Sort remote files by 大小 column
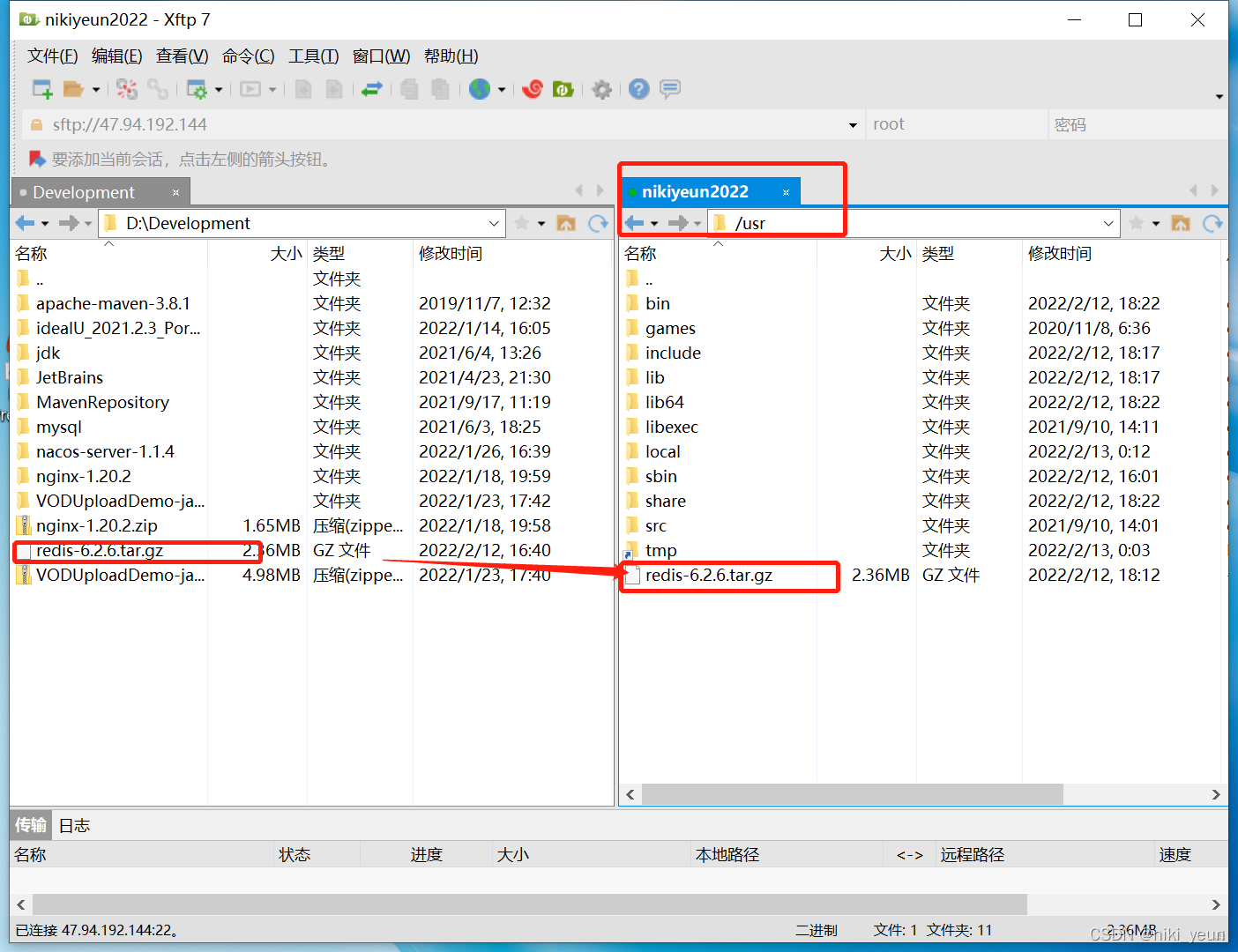 tap(895, 254)
